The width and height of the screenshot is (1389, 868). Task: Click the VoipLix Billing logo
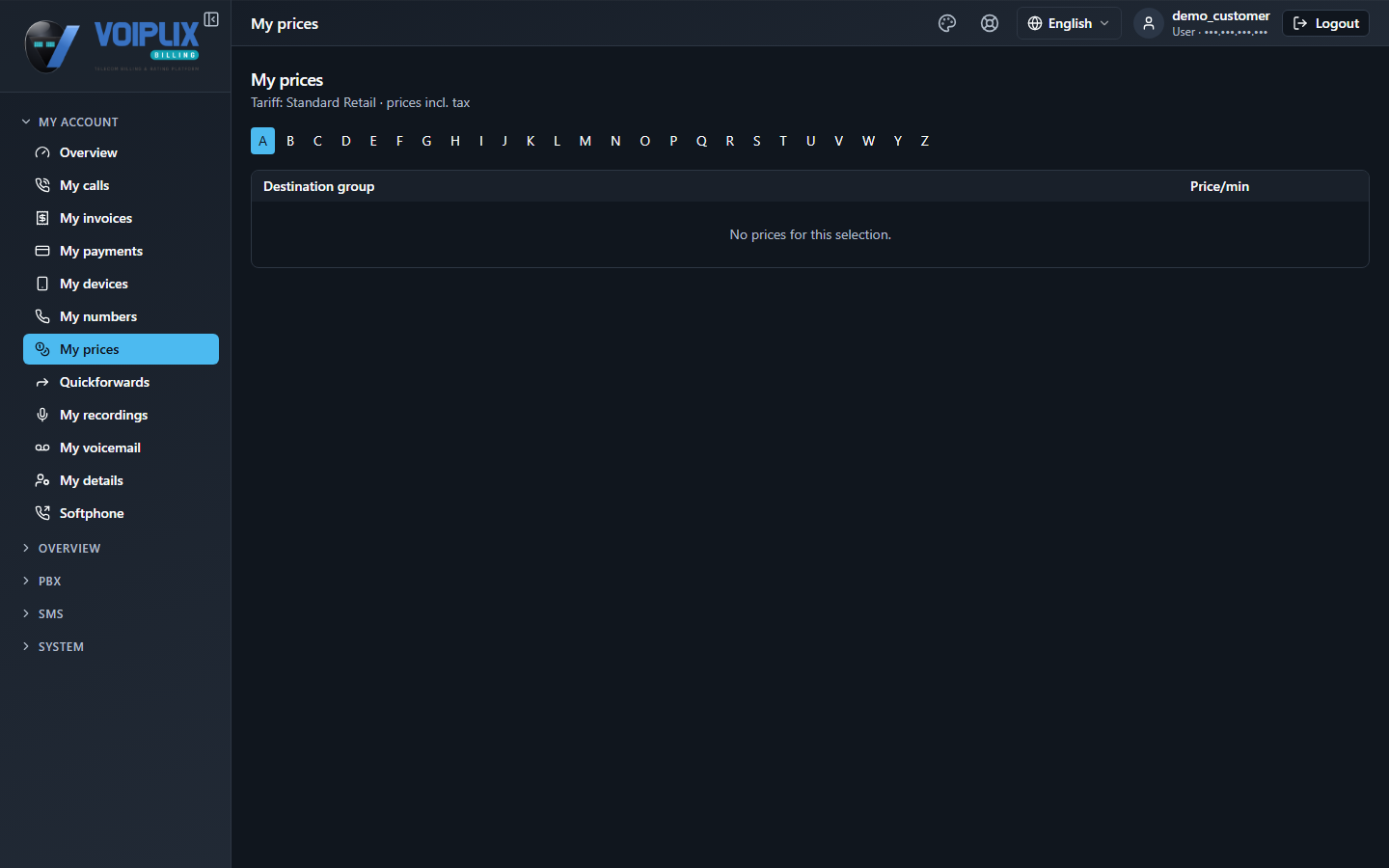coord(112,46)
